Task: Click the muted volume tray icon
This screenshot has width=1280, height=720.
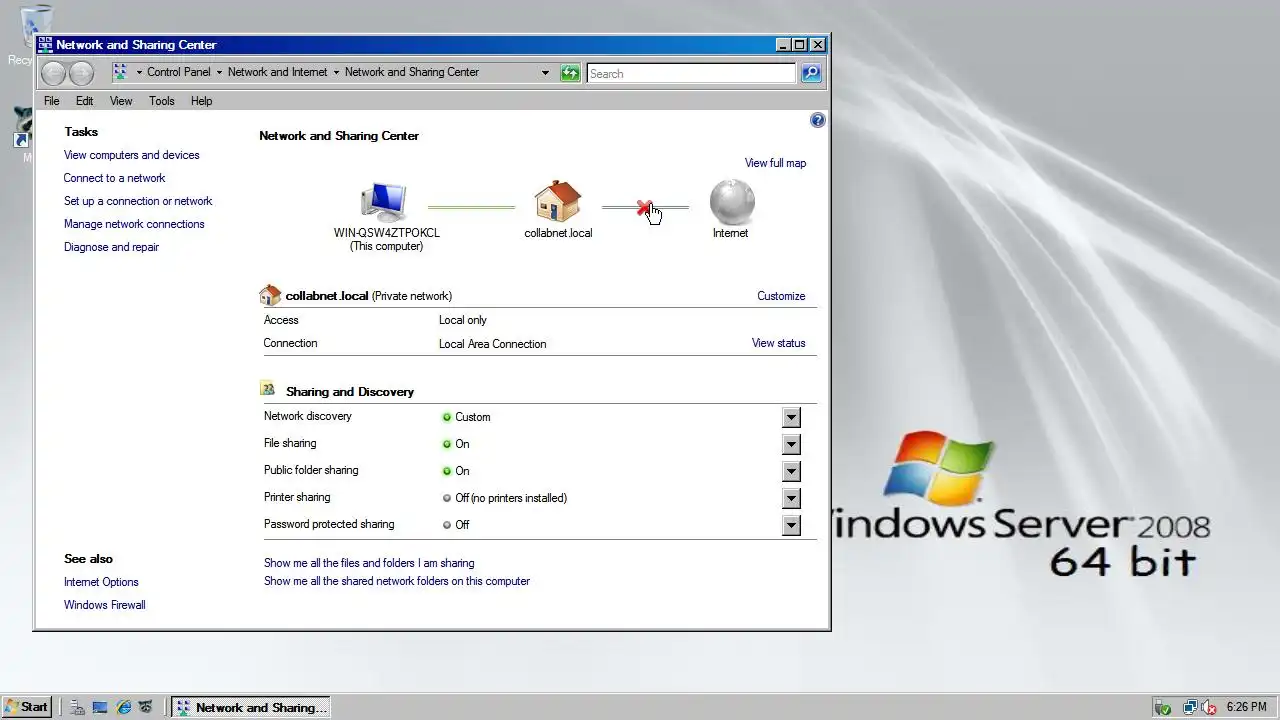Action: 1208,707
